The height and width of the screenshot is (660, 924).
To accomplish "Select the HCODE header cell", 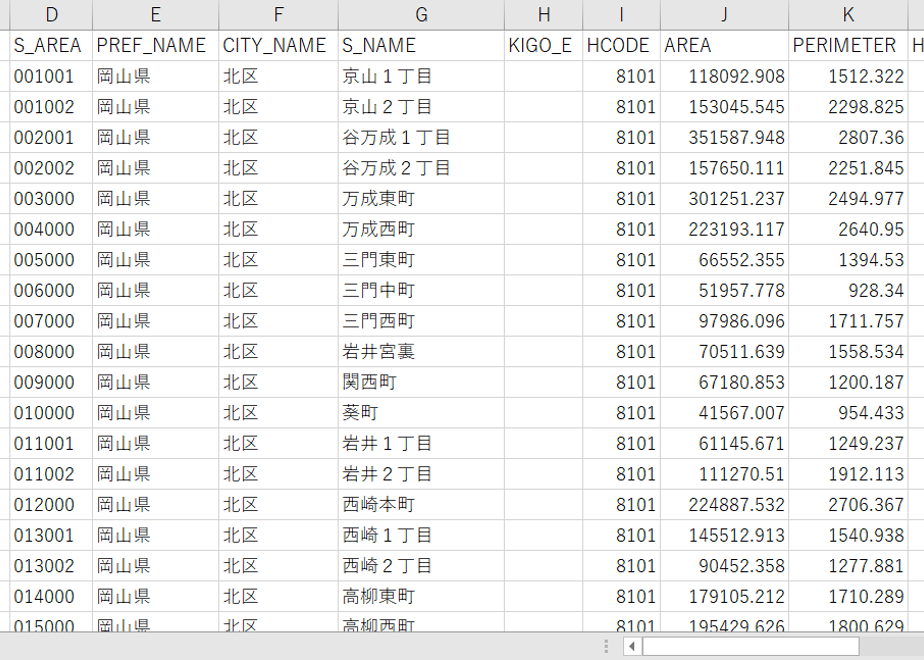I will 621,45.
